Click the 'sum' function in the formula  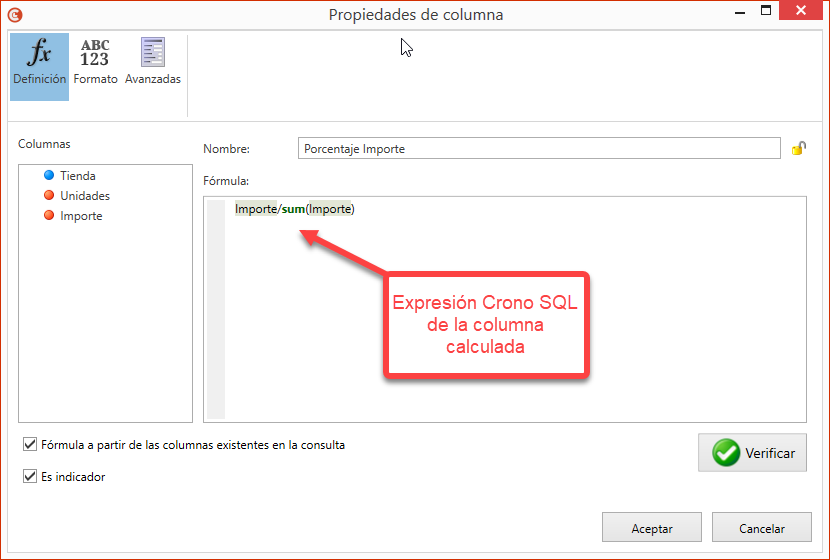pyautogui.click(x=293, y=209)
